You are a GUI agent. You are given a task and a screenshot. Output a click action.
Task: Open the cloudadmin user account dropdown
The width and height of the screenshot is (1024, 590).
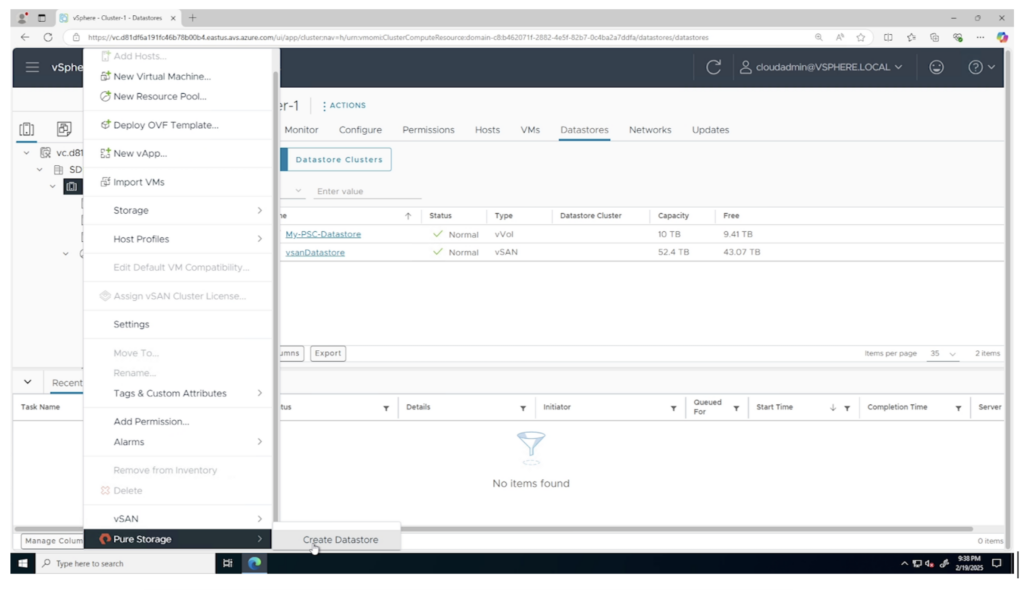pyautogui.click(x=821, y=67)
